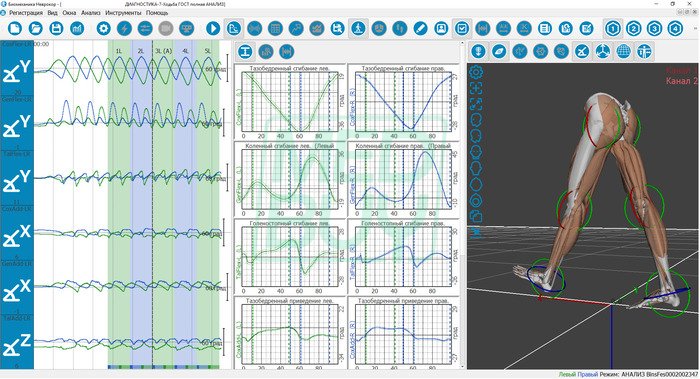Open the Вид menu
The image size is (700, 379).
(x=52, y=13)
